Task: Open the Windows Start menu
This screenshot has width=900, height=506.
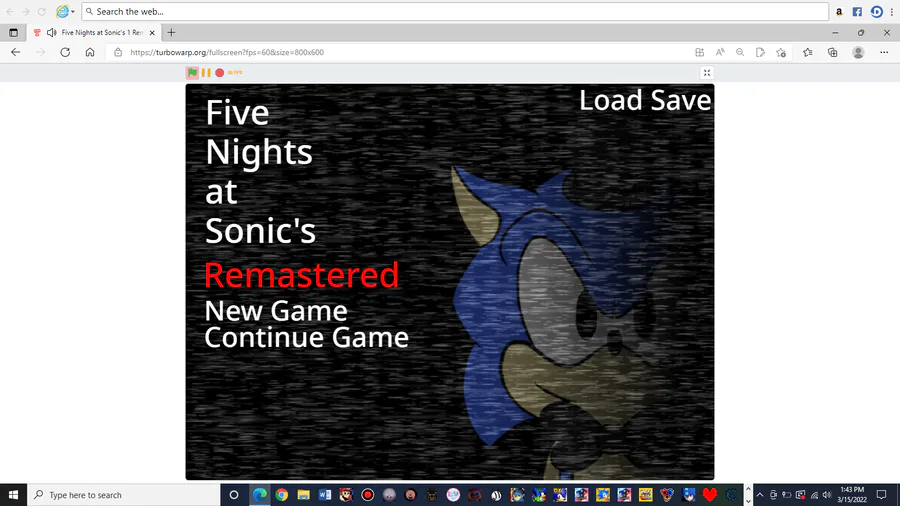Action: (13, 495)
